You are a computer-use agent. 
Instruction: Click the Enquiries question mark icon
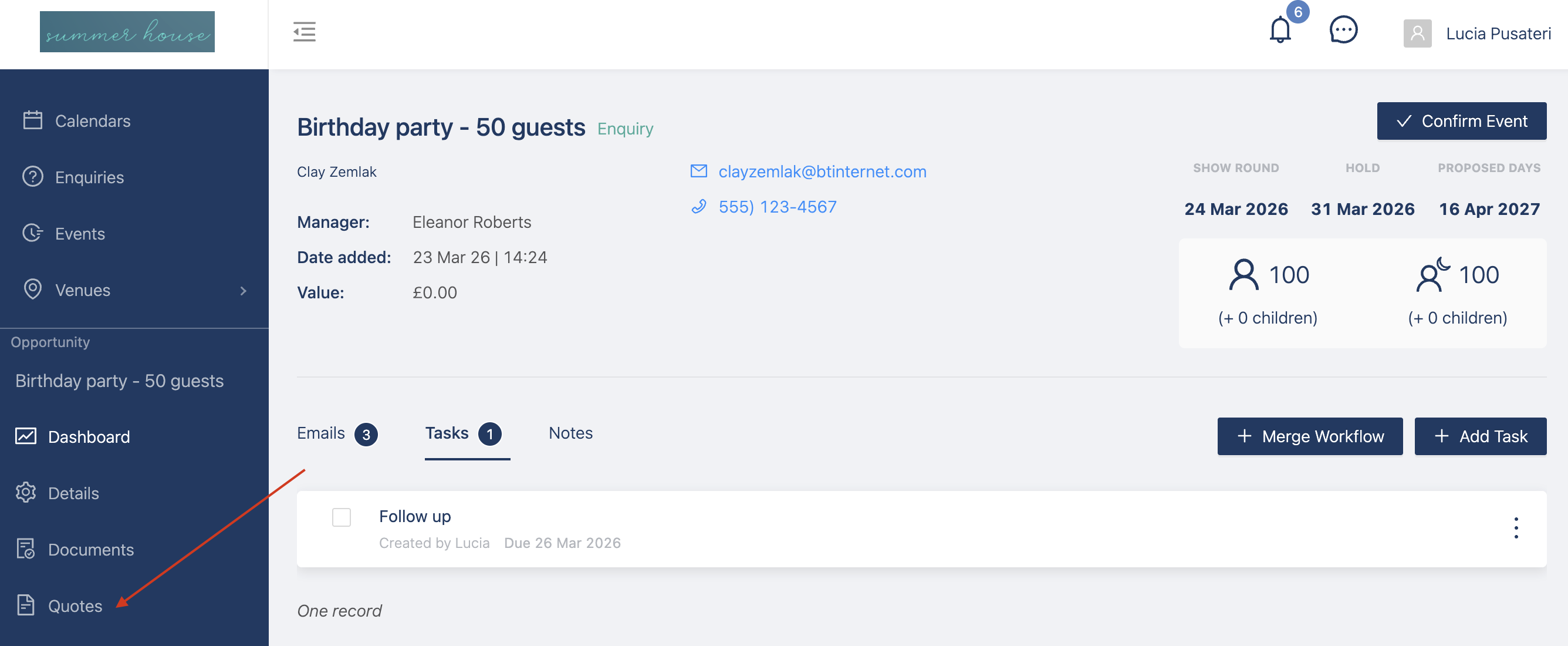tap(33, 177)
